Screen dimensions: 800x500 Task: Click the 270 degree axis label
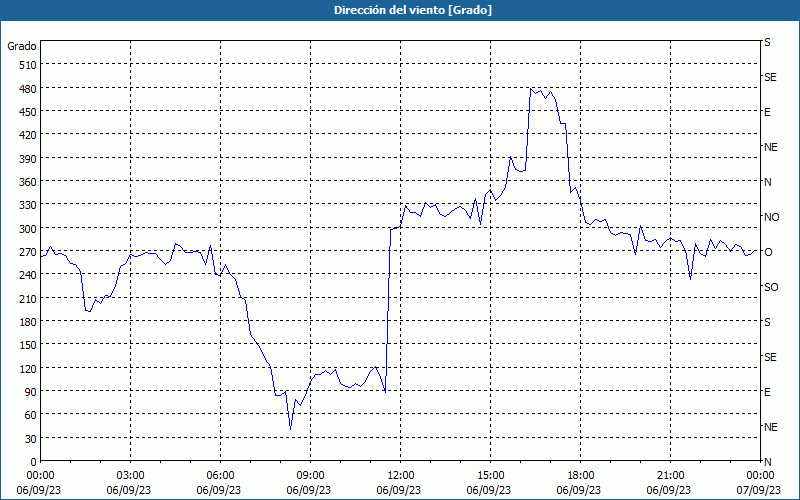tap(29, 252)
